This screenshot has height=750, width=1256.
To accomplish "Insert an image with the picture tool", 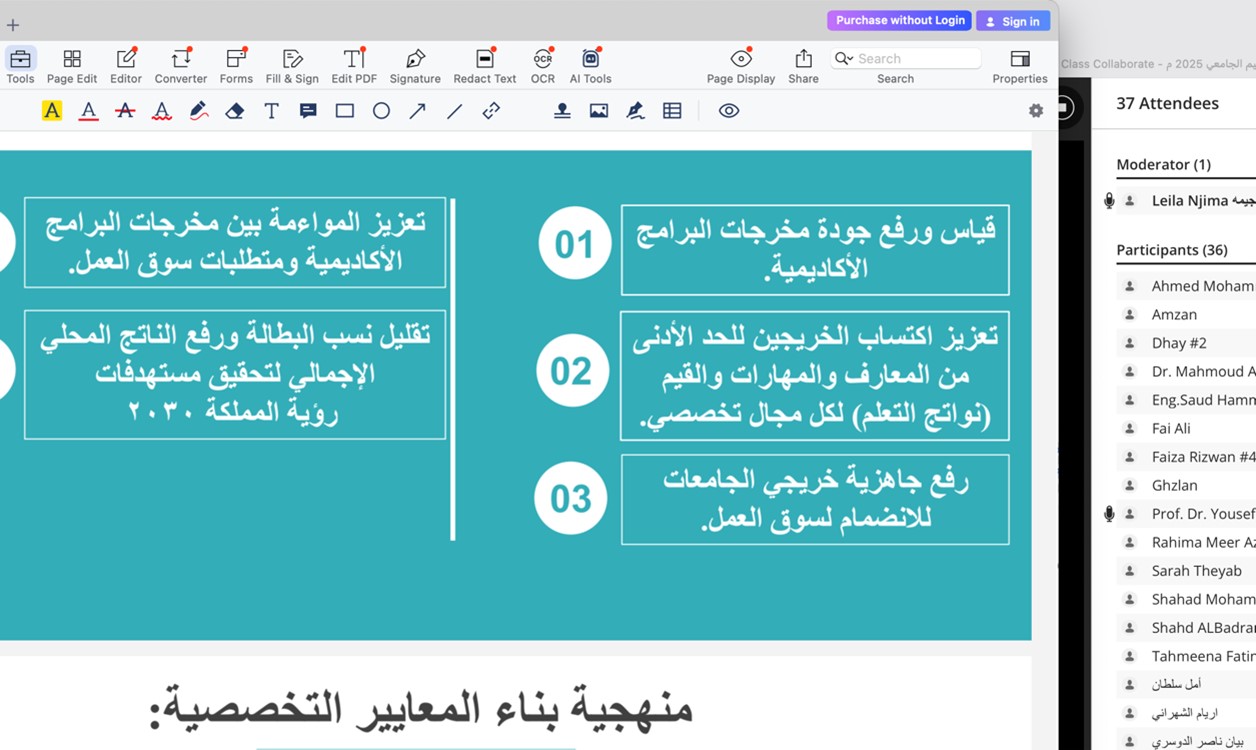I will (599, 111).
